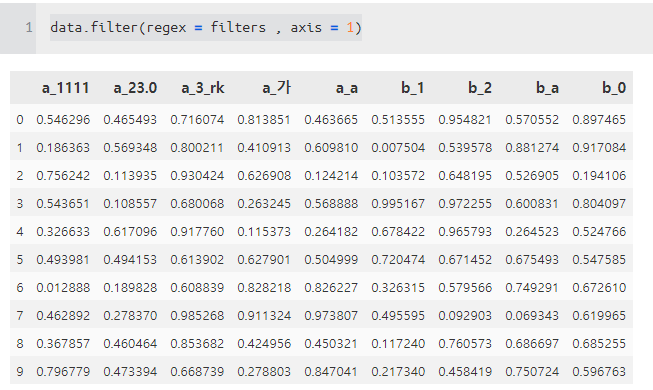Click the column header b_2
This screenshot has height=390, width=653.
coord(480,88)
